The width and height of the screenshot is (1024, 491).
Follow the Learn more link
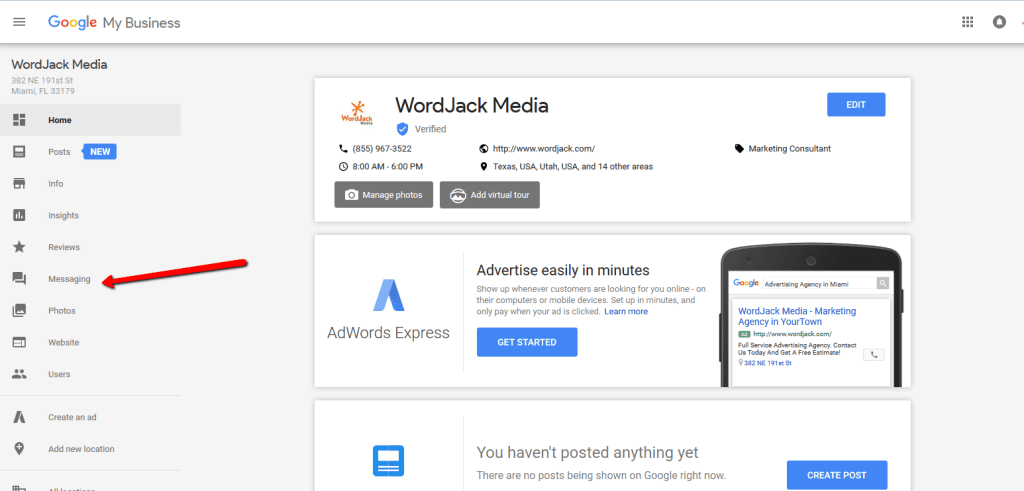[x=626, y=311]
